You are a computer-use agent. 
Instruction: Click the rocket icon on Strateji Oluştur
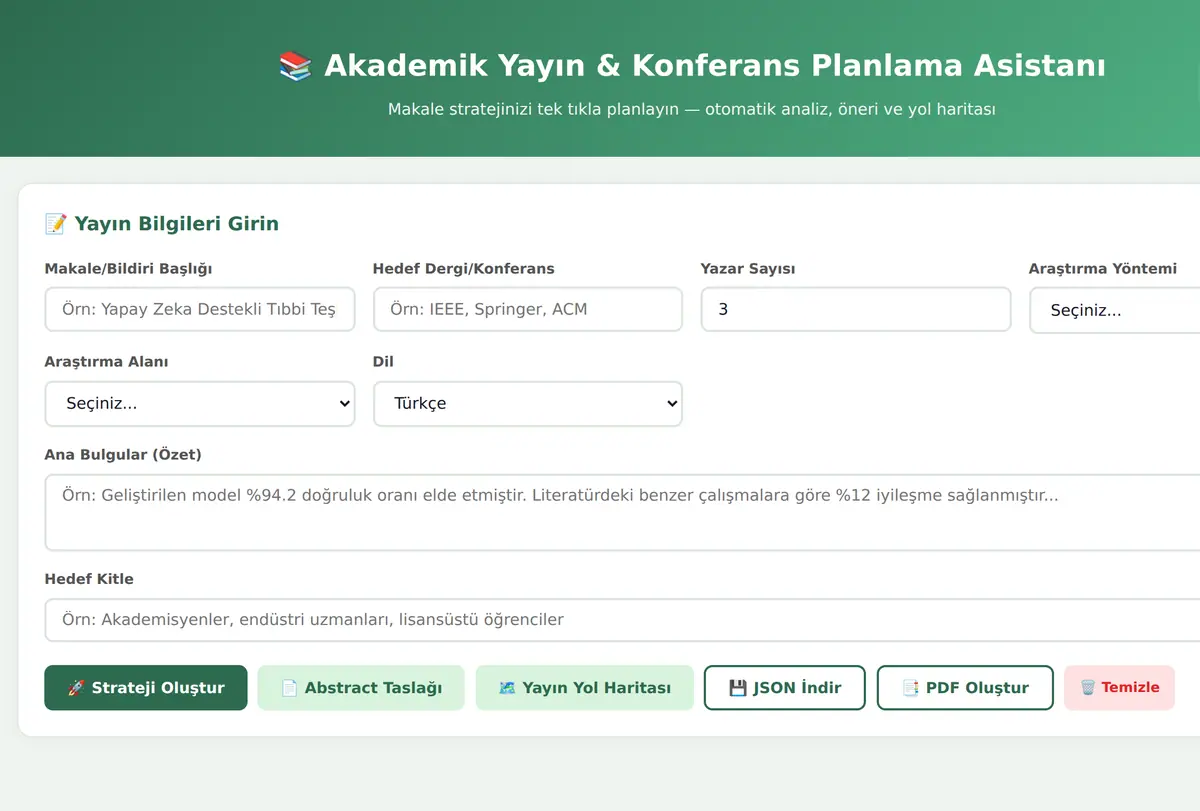76,688
